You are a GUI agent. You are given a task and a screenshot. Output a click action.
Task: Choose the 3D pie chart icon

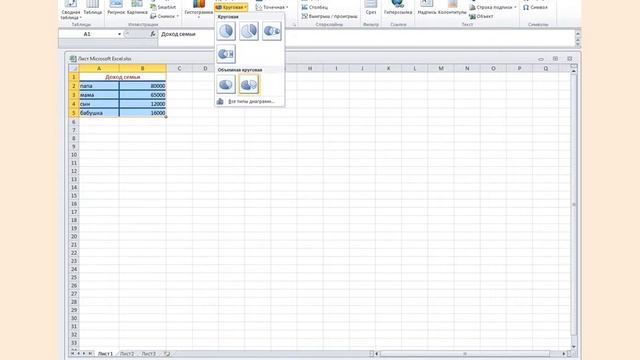[226, 84]
